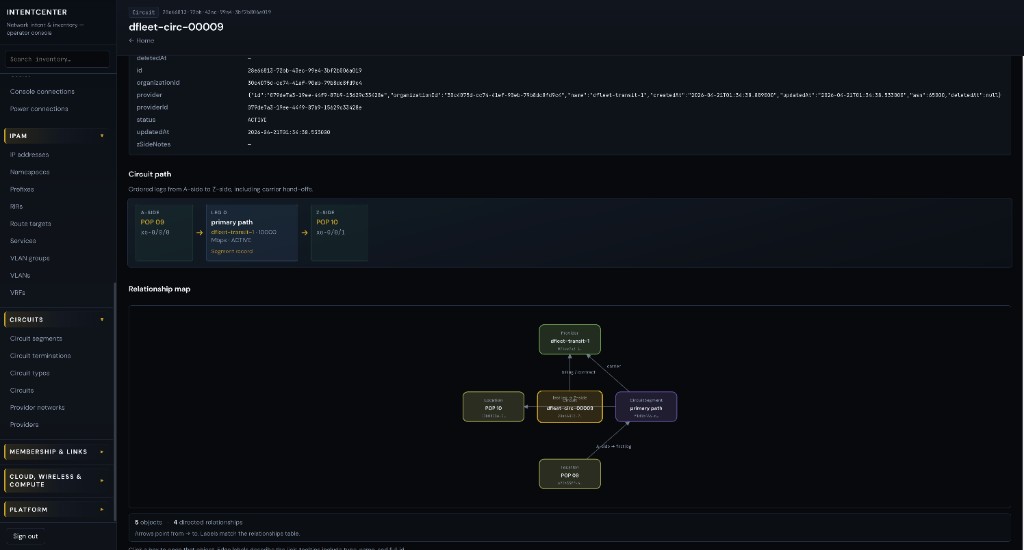
Task: Expand the MEMBERSHIP & LINKS section
Action: (x=56, y=451)
